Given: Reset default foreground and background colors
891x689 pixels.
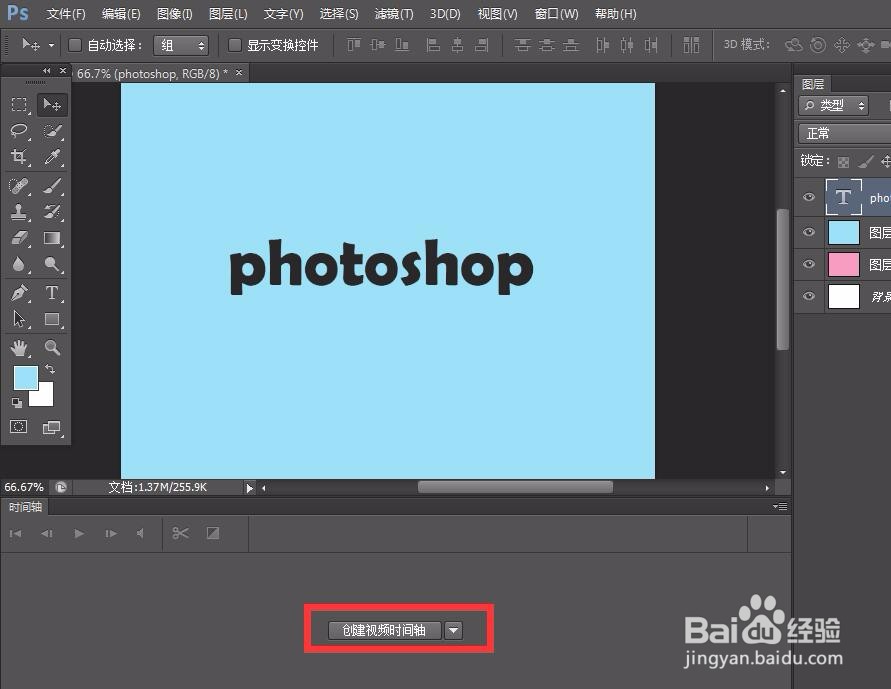Looking at the screenshot, I should (16, 403).
